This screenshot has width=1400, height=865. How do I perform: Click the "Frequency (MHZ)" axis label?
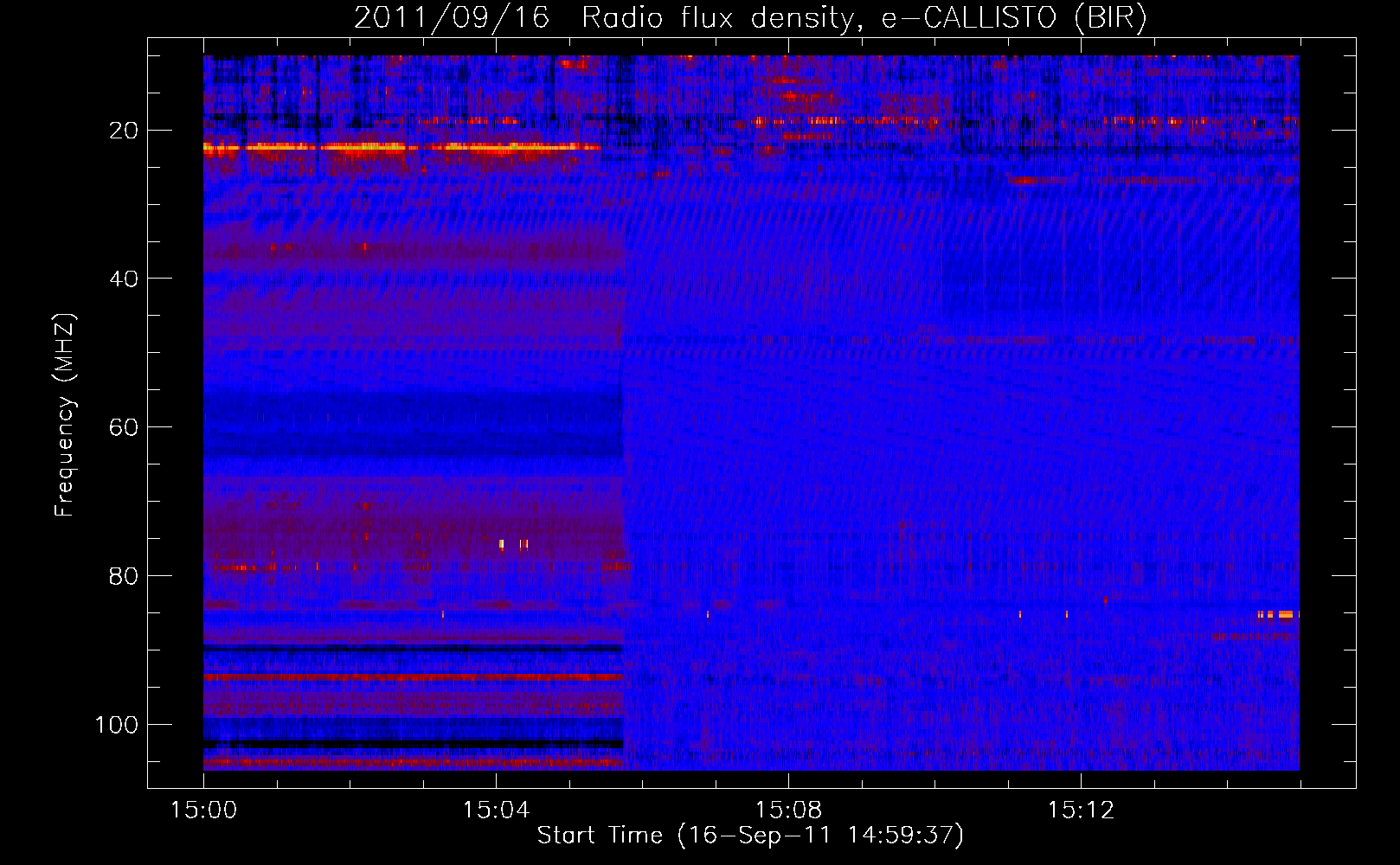tap(65, 415)
